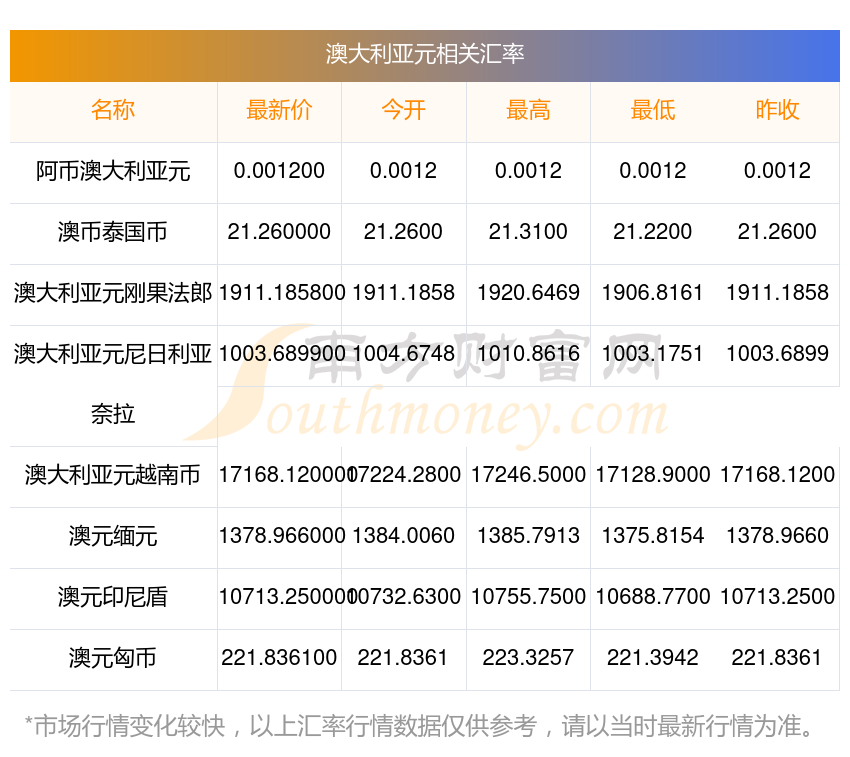850x757 pixels.
Task: Click 今开 value 1911.1858 in 刚果法郎 row
Action: coord(404,293)
